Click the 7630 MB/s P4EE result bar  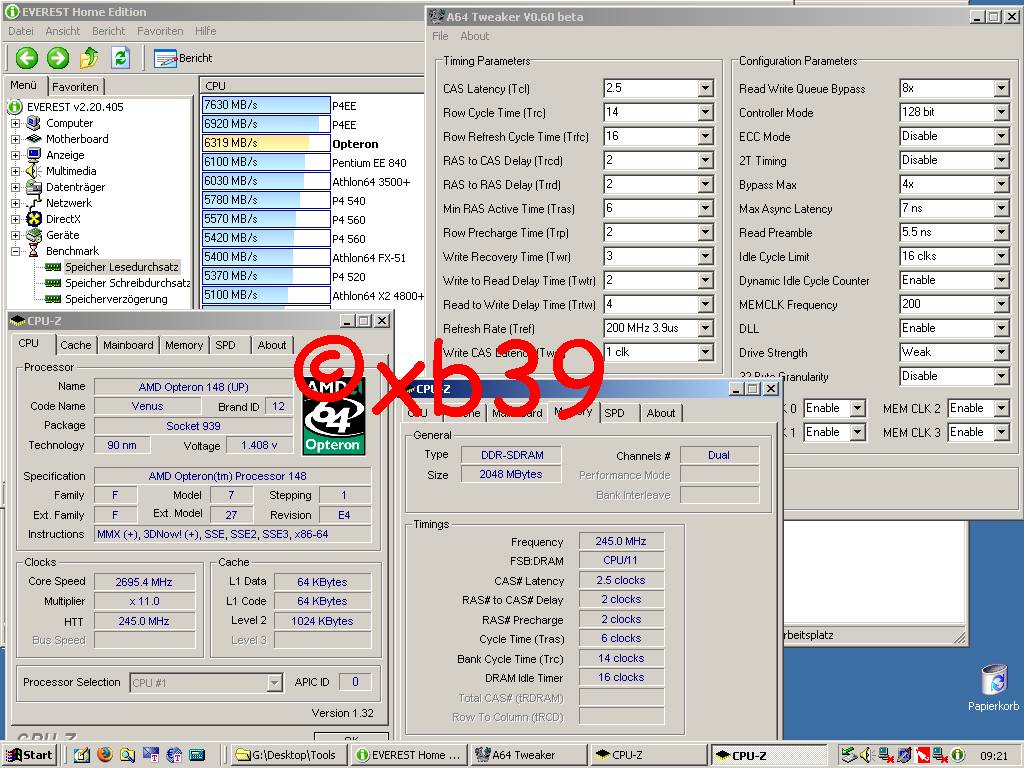point(266,105)
